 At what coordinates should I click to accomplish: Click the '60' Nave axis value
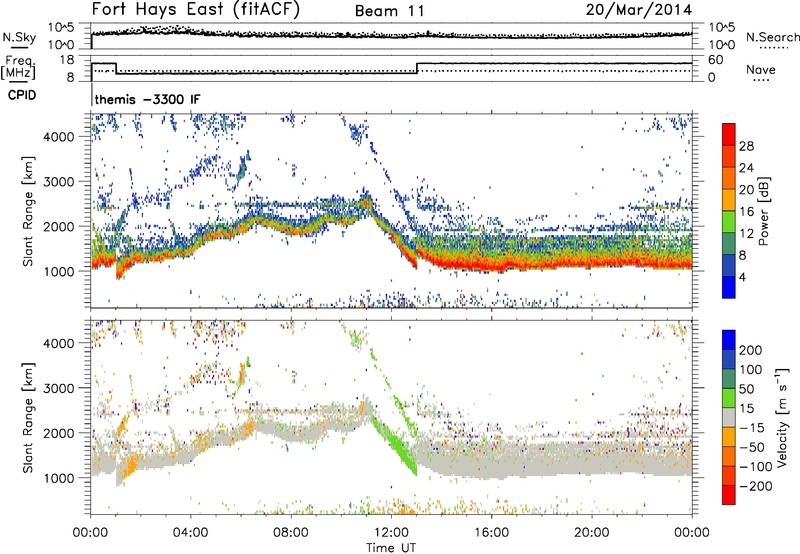(x=716, y=60)
